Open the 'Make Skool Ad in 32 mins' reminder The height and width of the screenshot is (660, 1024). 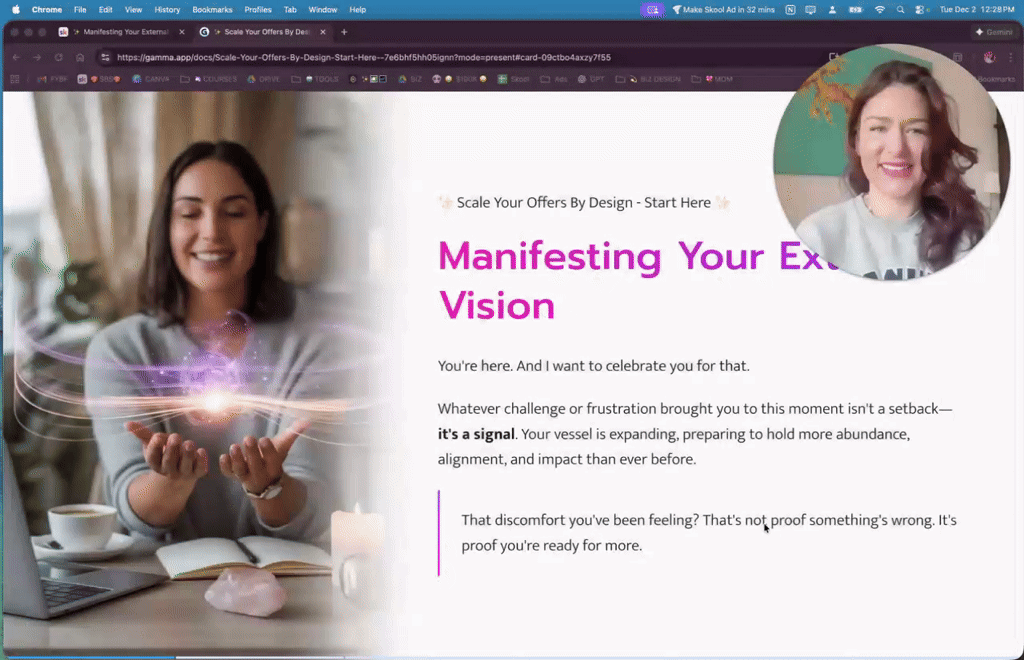pos(724,10)
